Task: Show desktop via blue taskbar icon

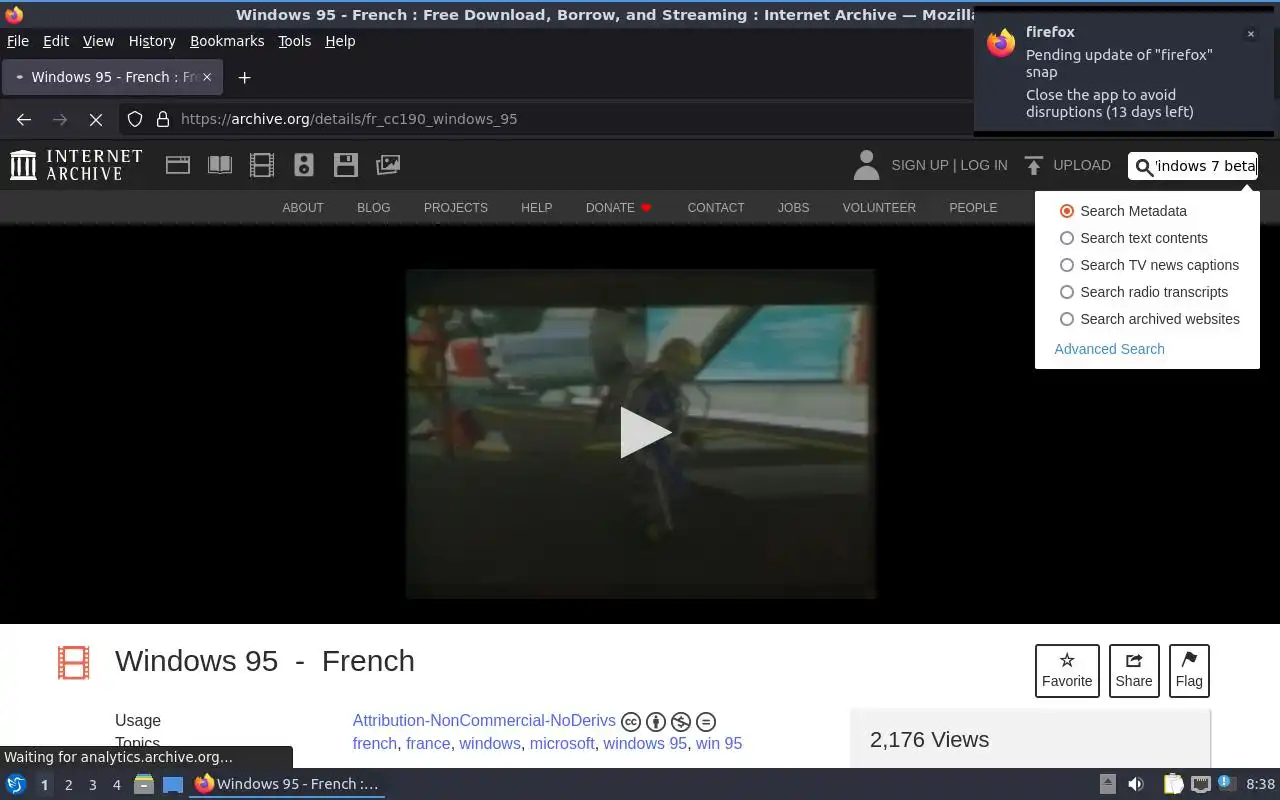Action: (x=173, y=784)
